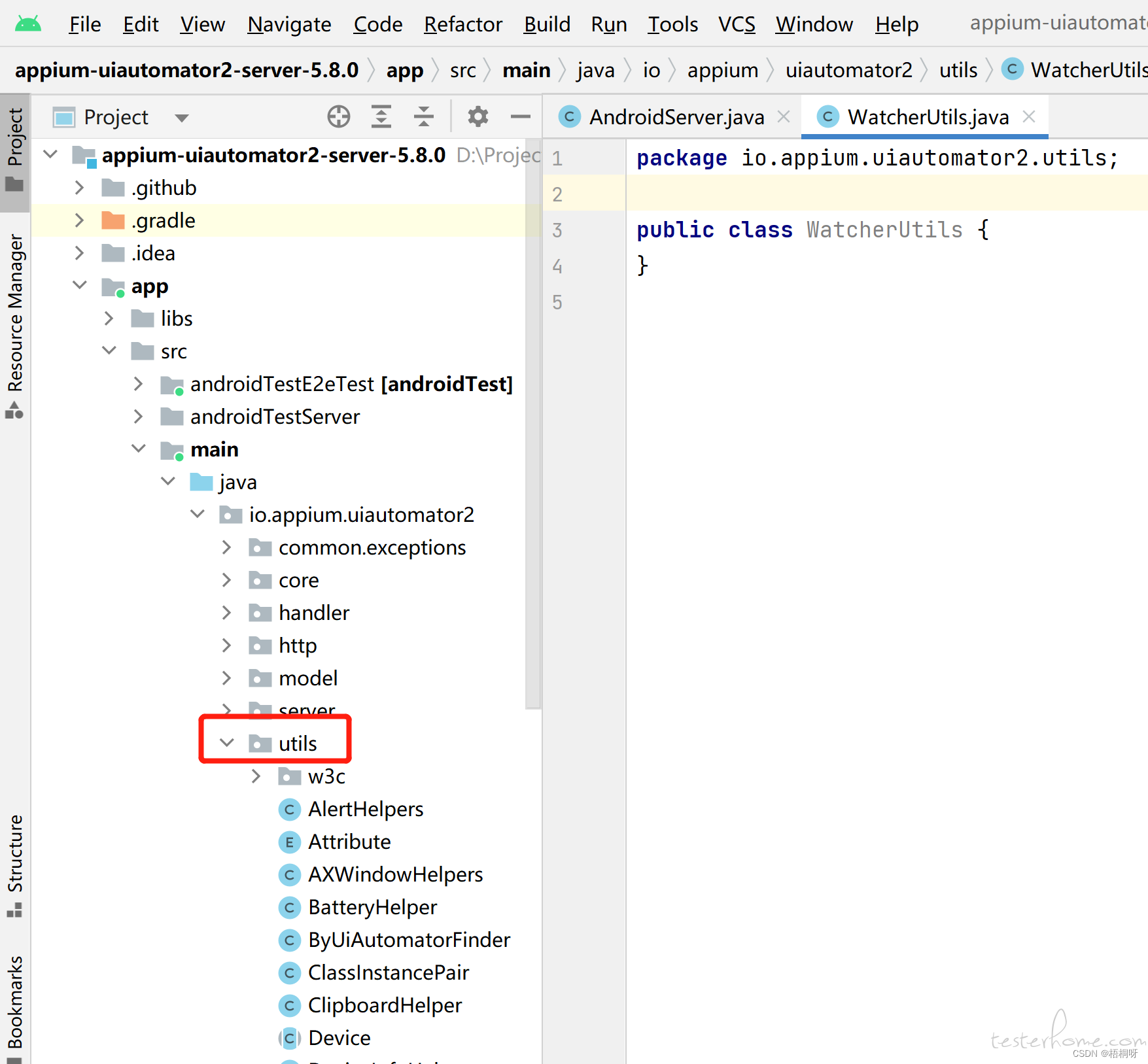Open the Run menu
This screenshot has width=1148, height=1064.
tap(609, 24)
